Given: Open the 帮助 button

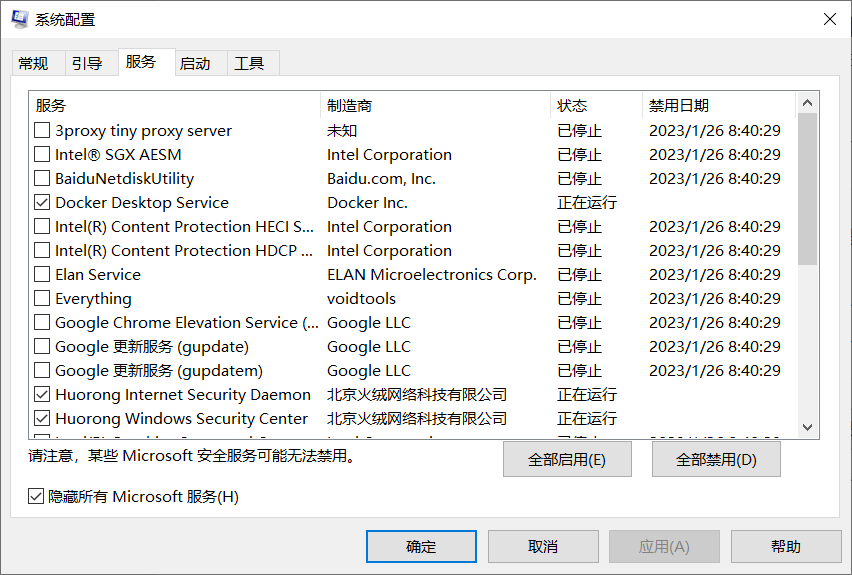Looking at the screenshot, I should coord(786,546).
